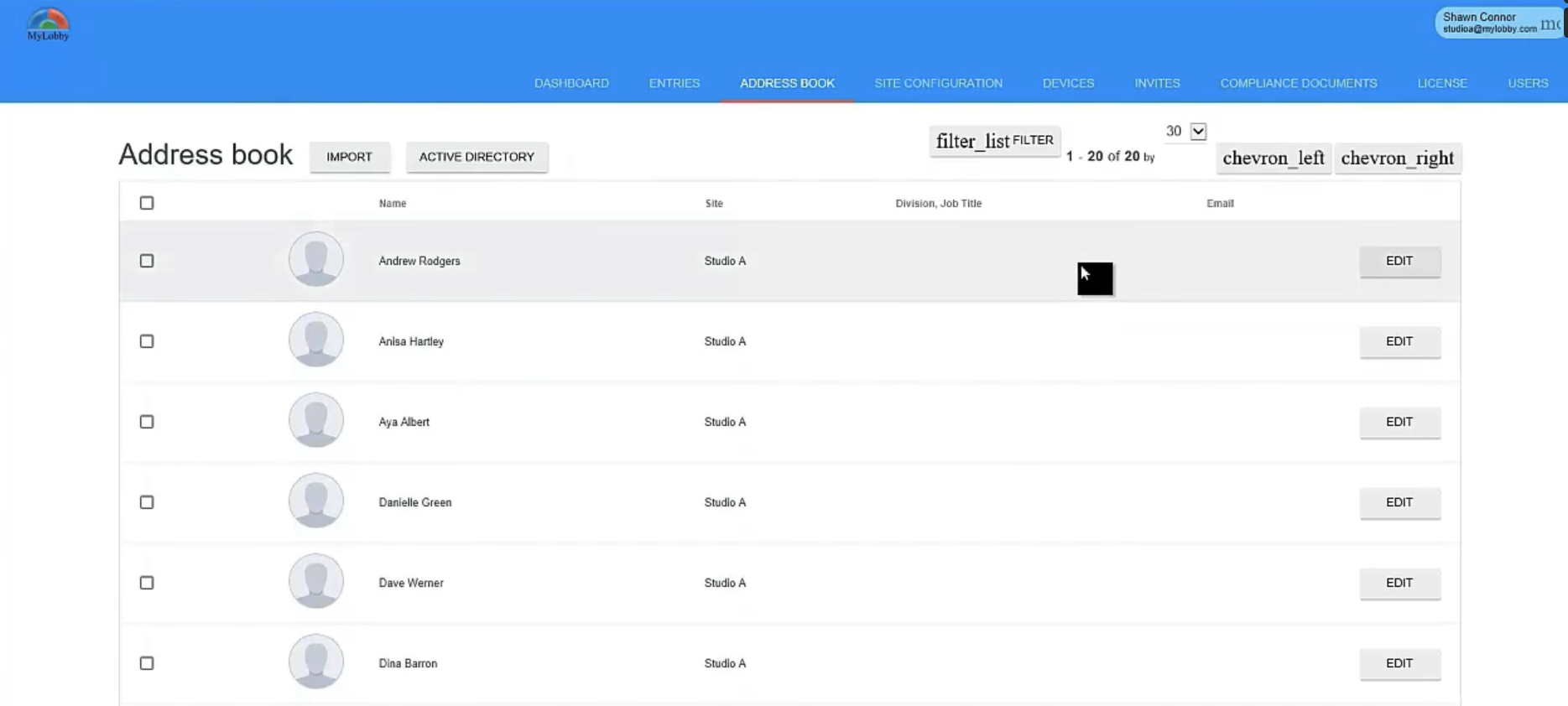Check the box for Andrew Rodgers
Viewport: 1568px width, 706px height.
147,261
